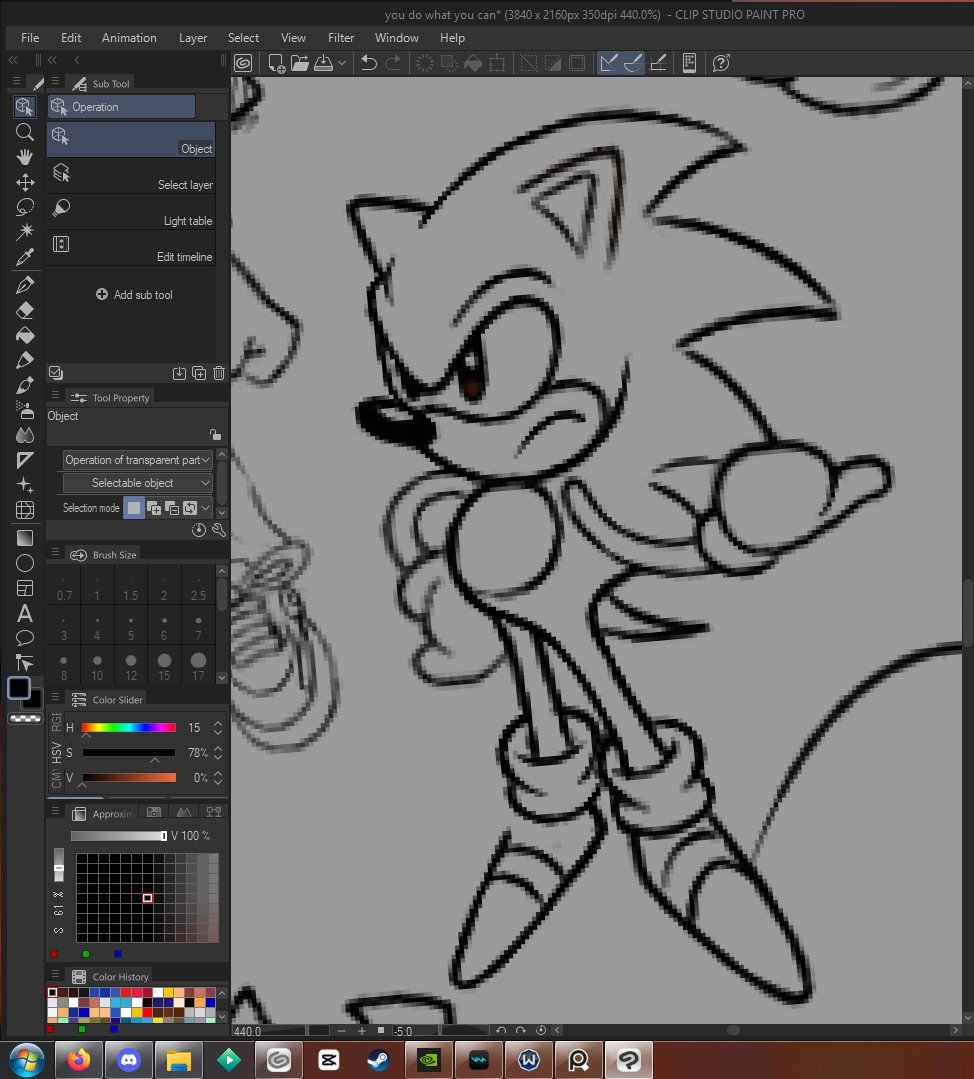
Task: Choose the Light table sub tool
Action: (x=131, y=212)
